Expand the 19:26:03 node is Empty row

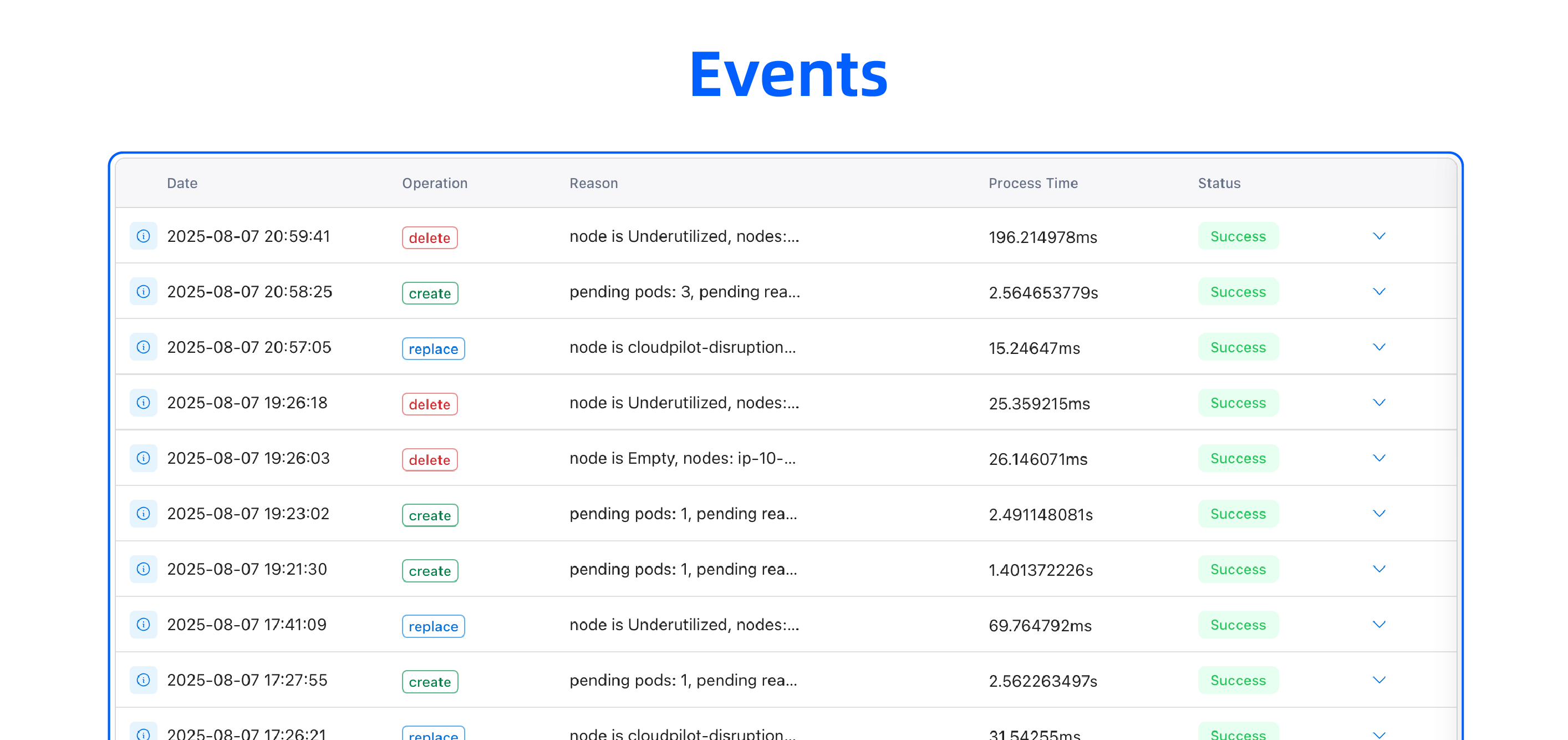[1379, 458]
